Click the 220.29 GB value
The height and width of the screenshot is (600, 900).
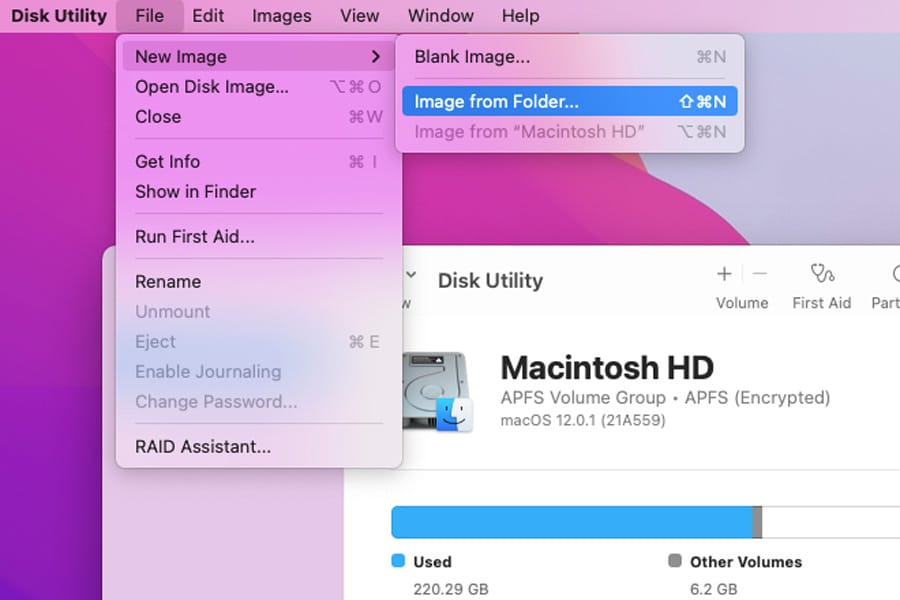(x=451, y=589)
